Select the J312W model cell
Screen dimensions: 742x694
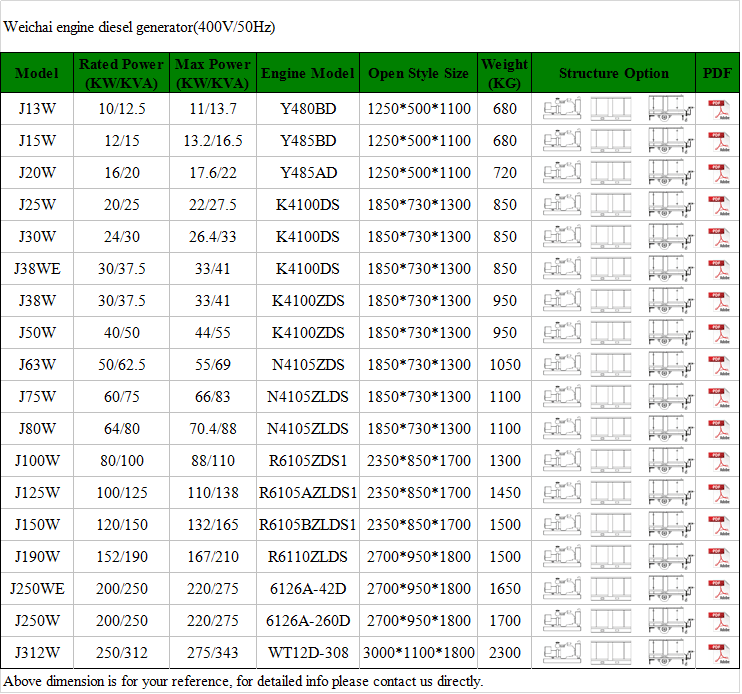37,653
